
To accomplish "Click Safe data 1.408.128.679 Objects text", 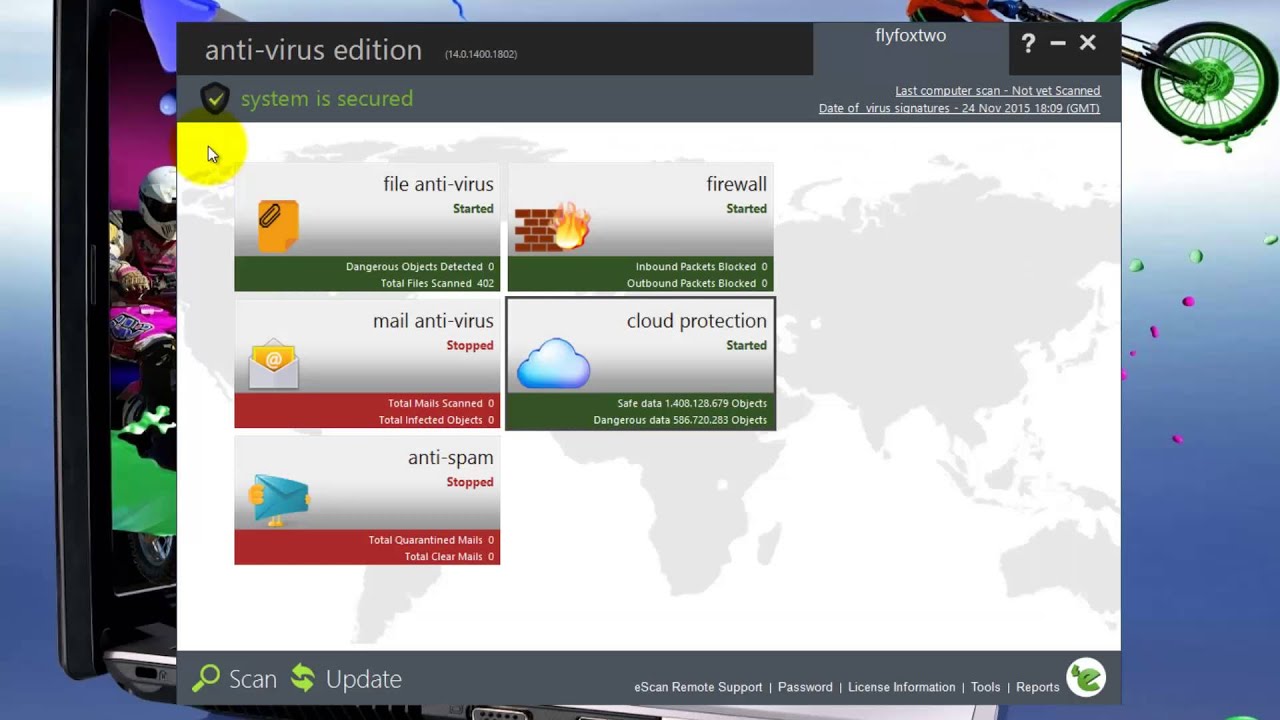I will (692, 404).
